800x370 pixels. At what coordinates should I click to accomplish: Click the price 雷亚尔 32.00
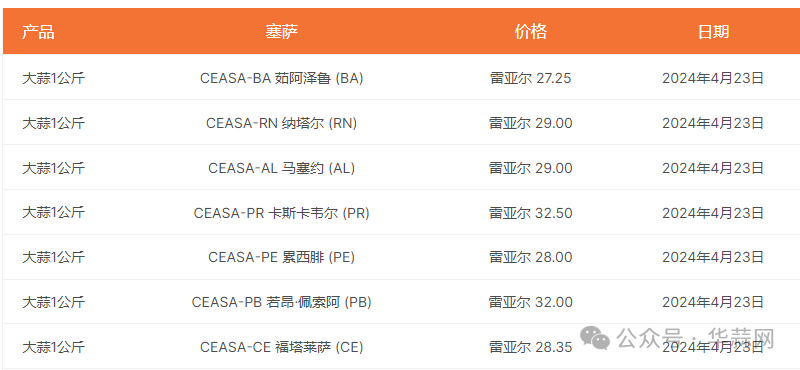[x=530, y=302]
